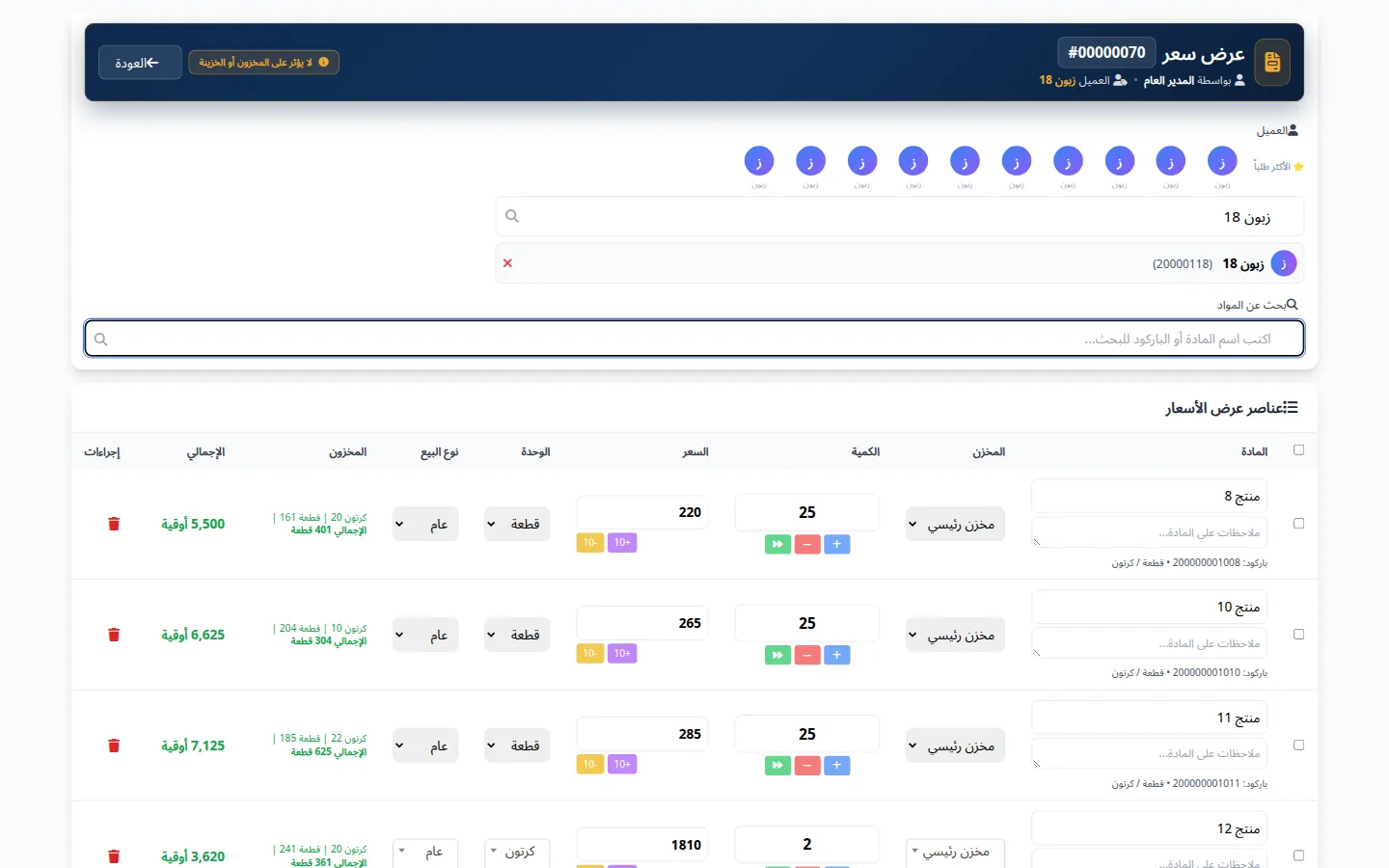Focus the item or barcode search field
Viewport: 1389px width, 868px height.
pyautogui.click(x=694, y=339)
